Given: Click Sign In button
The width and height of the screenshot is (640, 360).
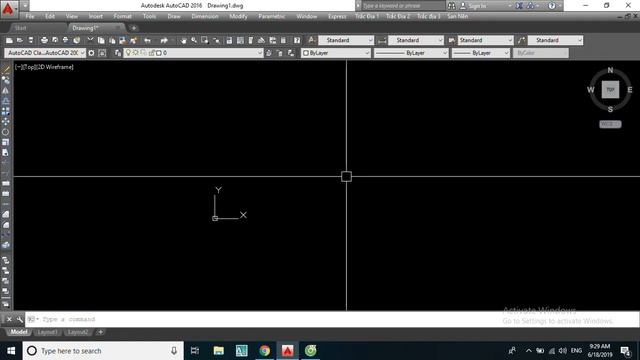Looking at the screenshot, I should (x=473, y=6).
